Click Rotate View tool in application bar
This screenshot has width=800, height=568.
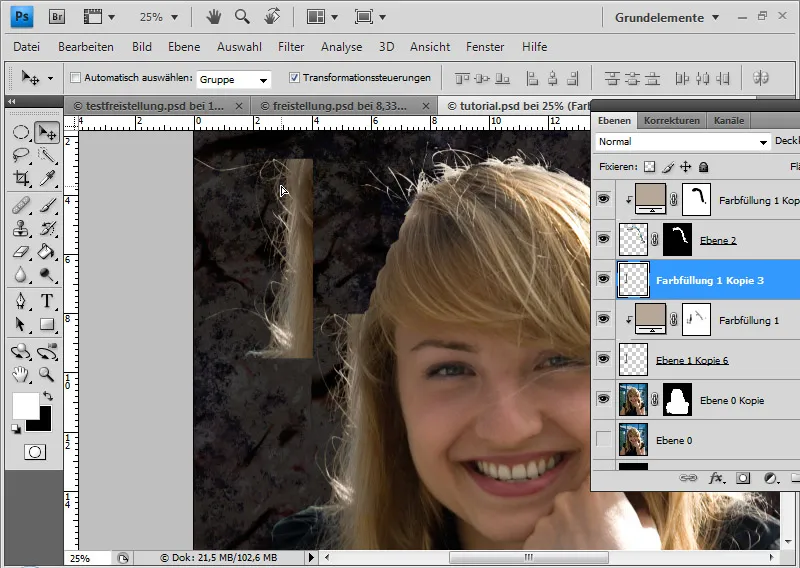272,17
